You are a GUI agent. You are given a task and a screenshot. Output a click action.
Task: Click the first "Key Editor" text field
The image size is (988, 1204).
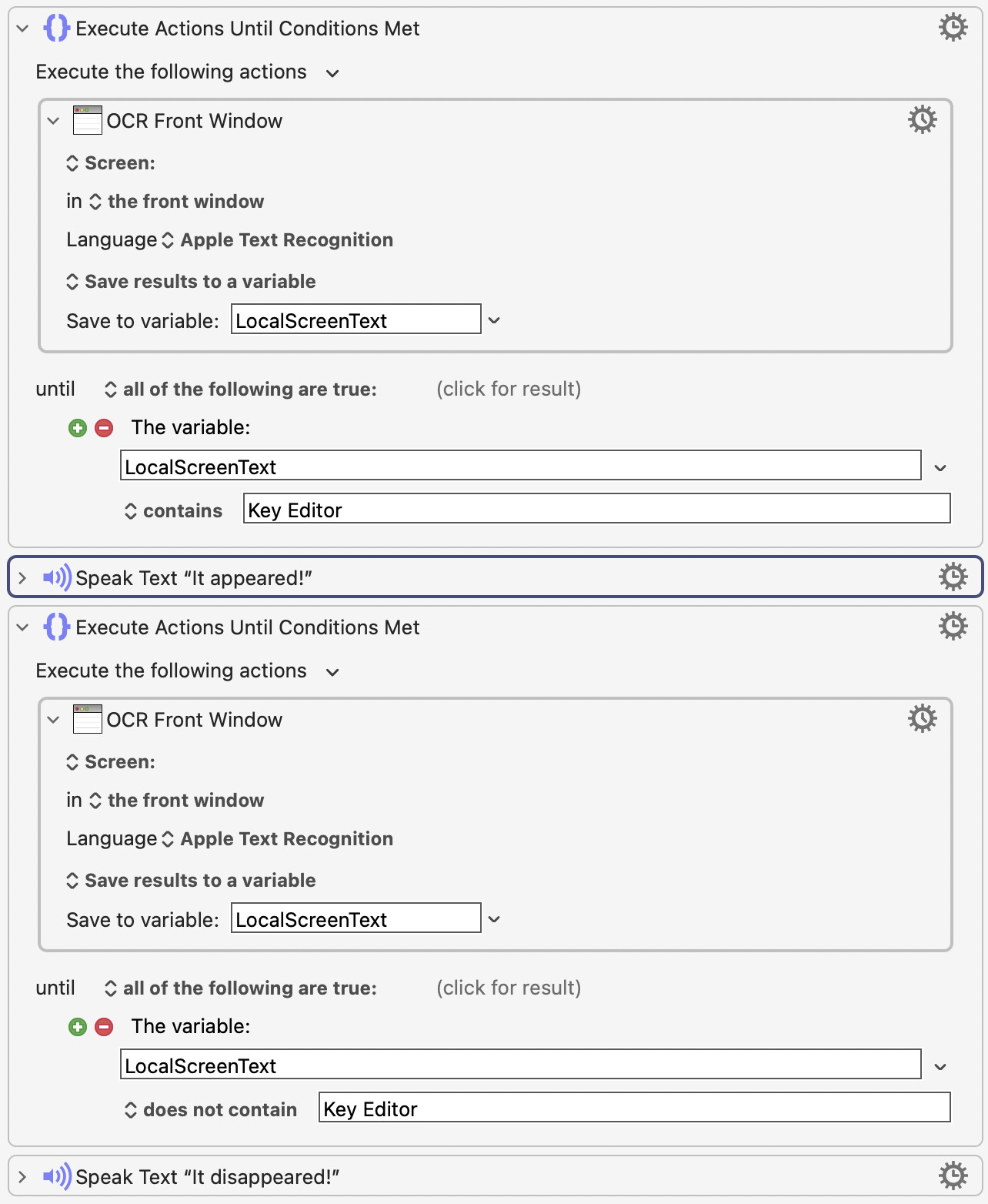597,509
